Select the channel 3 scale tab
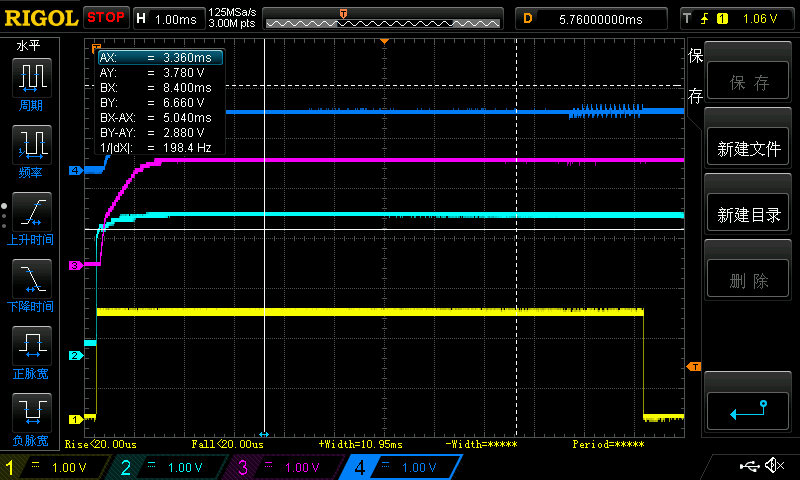Viewport: 800px width, 480px height. pyautogui.click(x=286, y=467)
